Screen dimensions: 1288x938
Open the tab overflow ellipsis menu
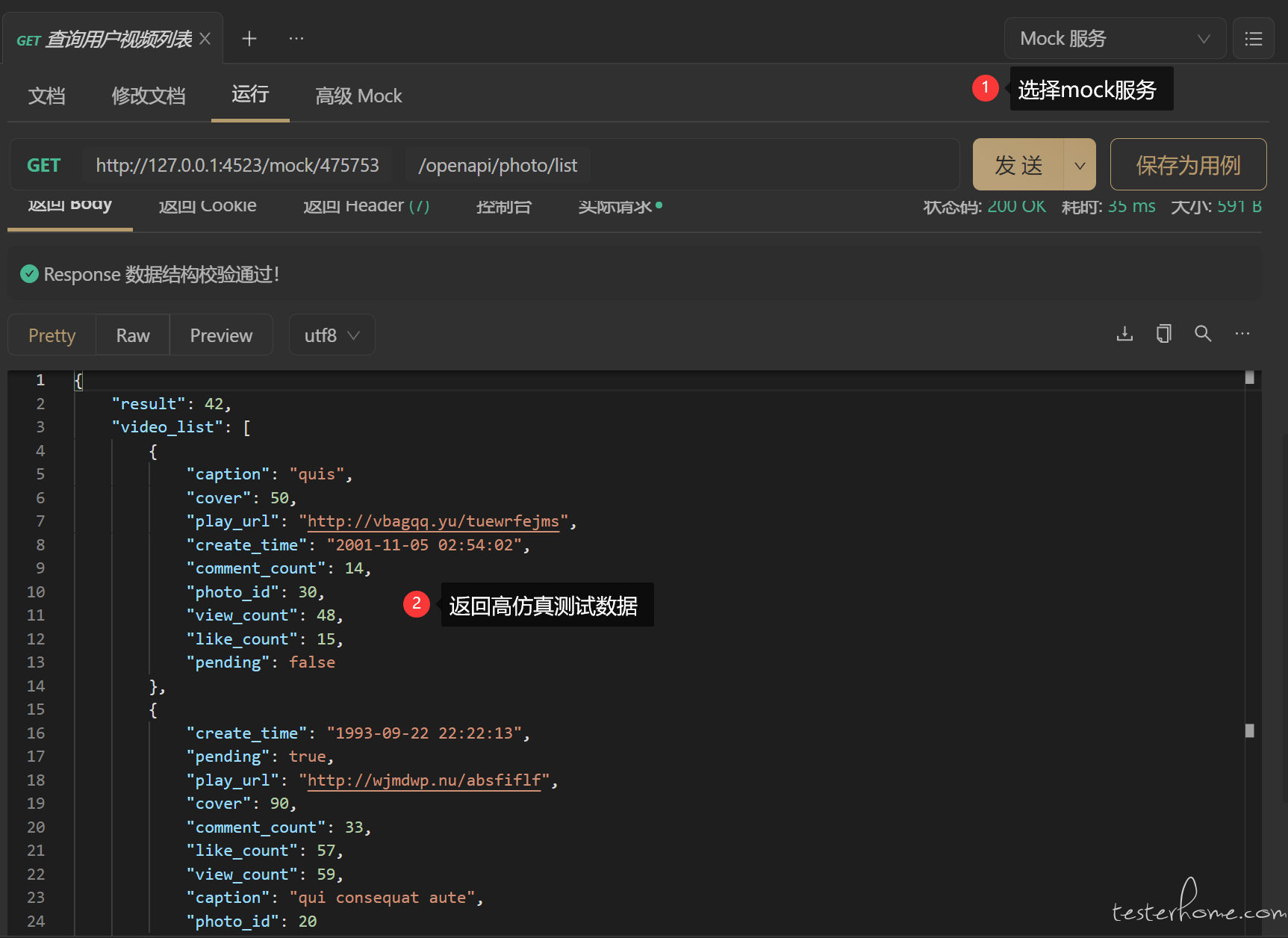pyautogui.click(x=296, y=39)
